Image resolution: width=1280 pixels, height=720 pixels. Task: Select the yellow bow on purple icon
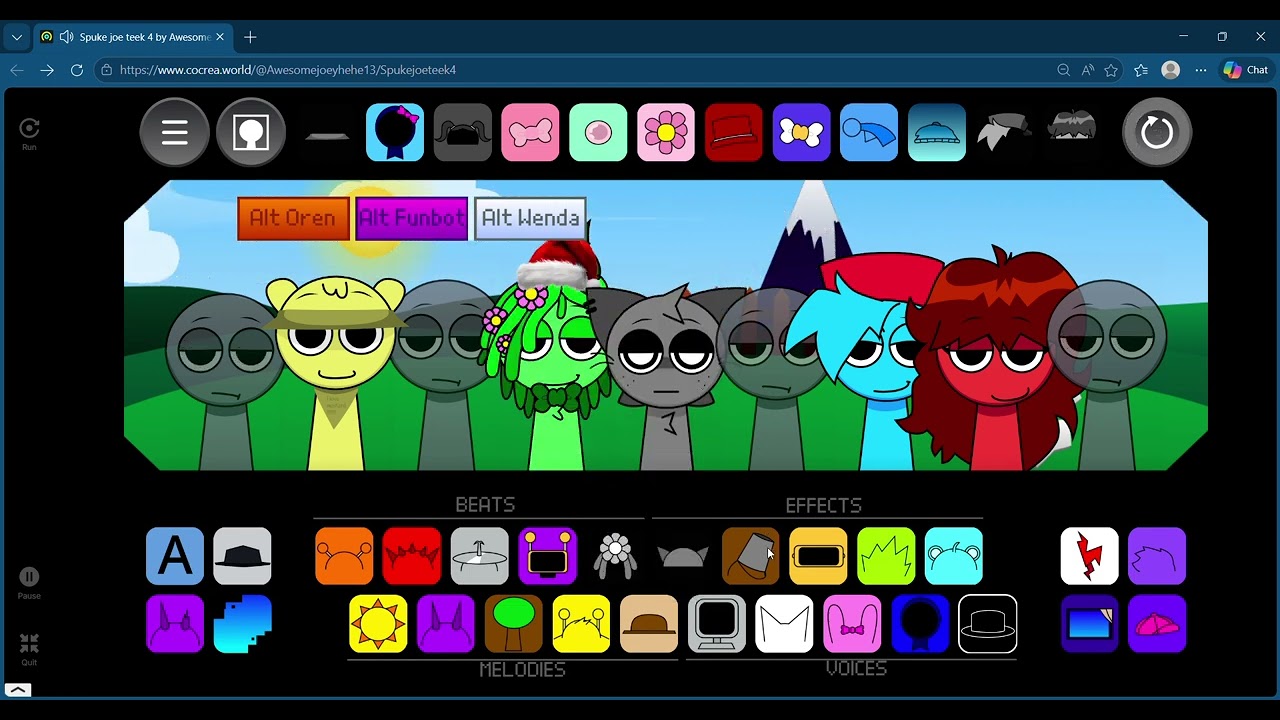click(802, 132)
